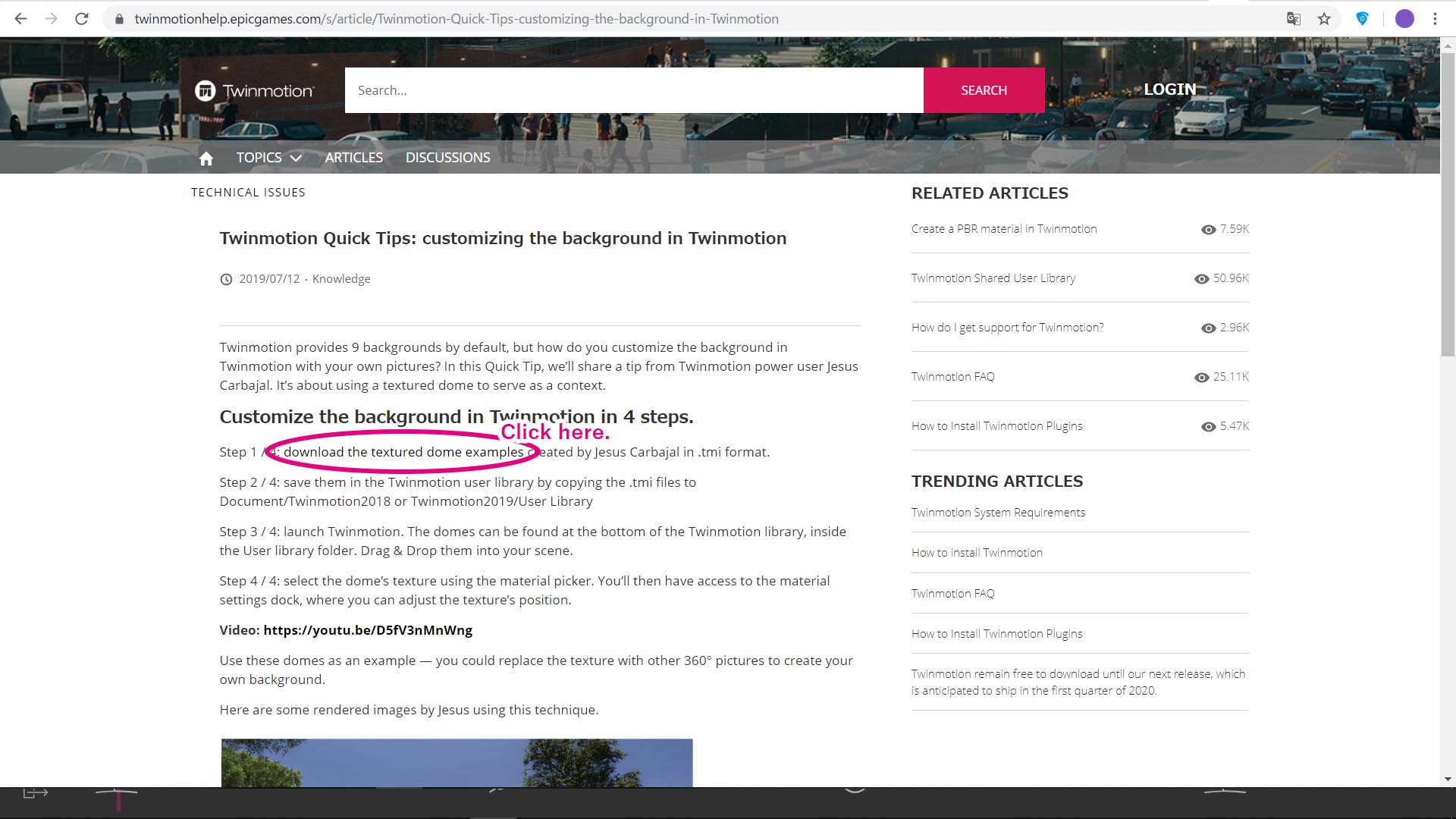Focus the Search... input field
The image size is (1456, 819).
(634, 90)
